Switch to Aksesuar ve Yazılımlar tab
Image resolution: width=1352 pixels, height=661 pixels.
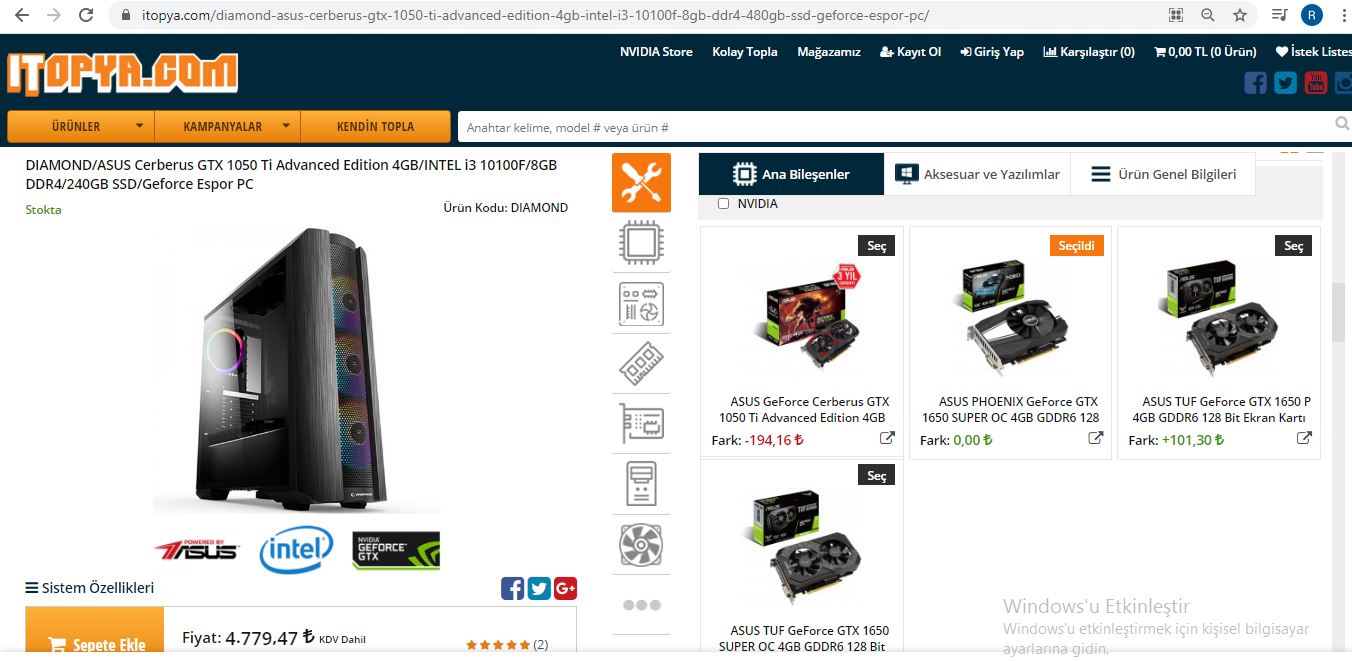pyautogui.click(x=977, y=174)
